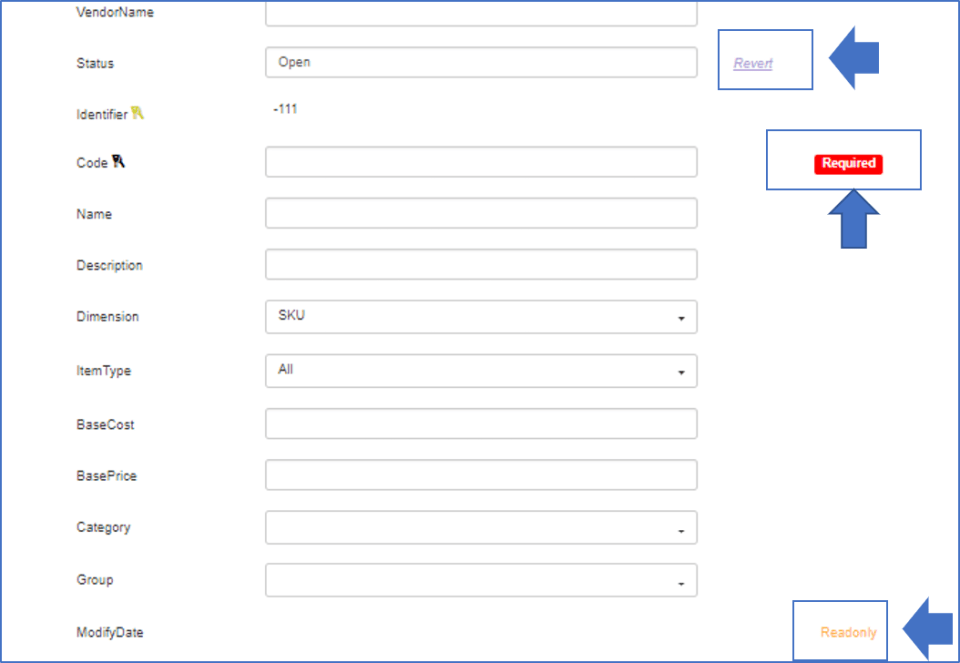
Task: Click the Identifier value -111
Action: tap(285, 109)
